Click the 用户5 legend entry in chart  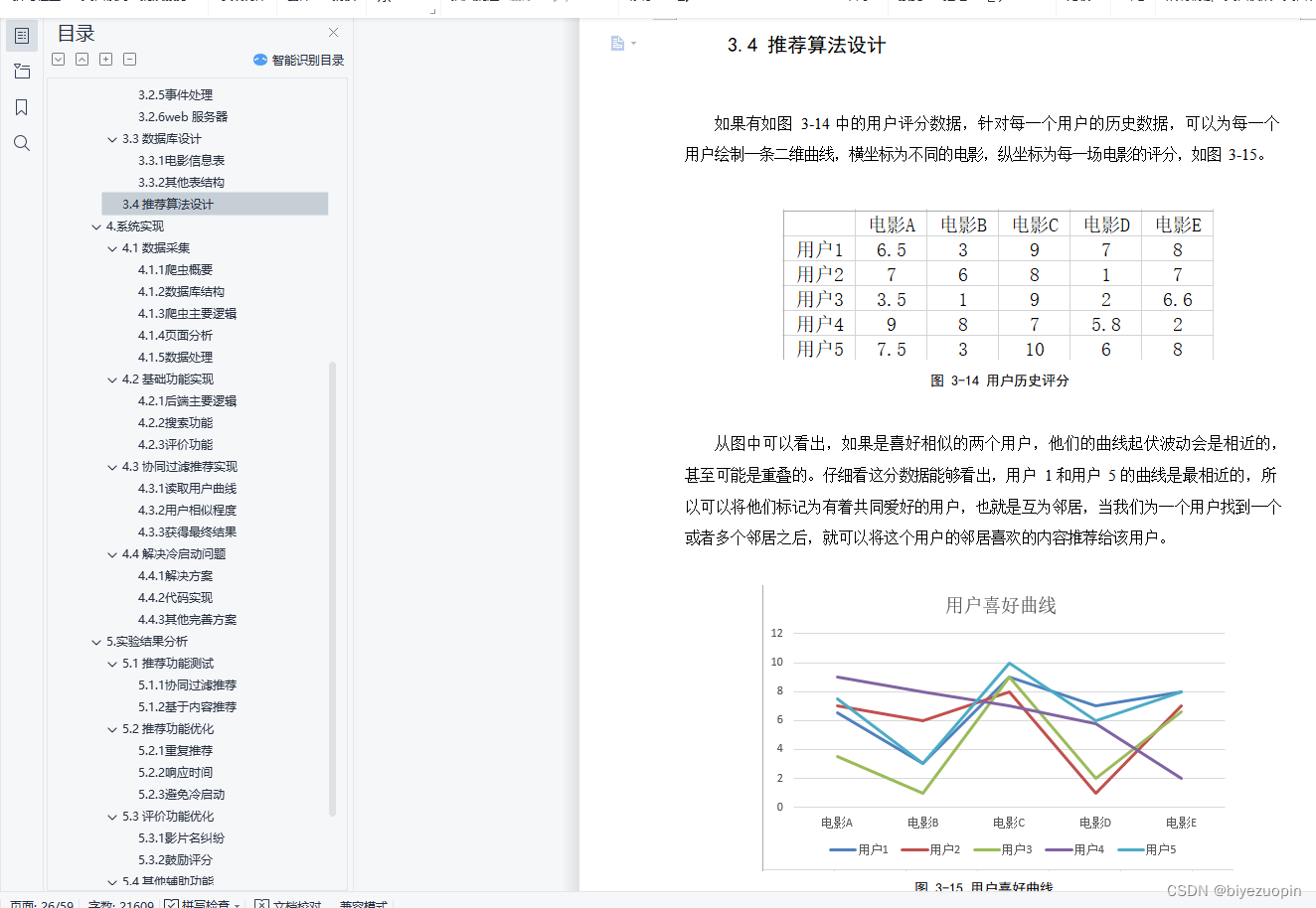(x=1147, y=849)
